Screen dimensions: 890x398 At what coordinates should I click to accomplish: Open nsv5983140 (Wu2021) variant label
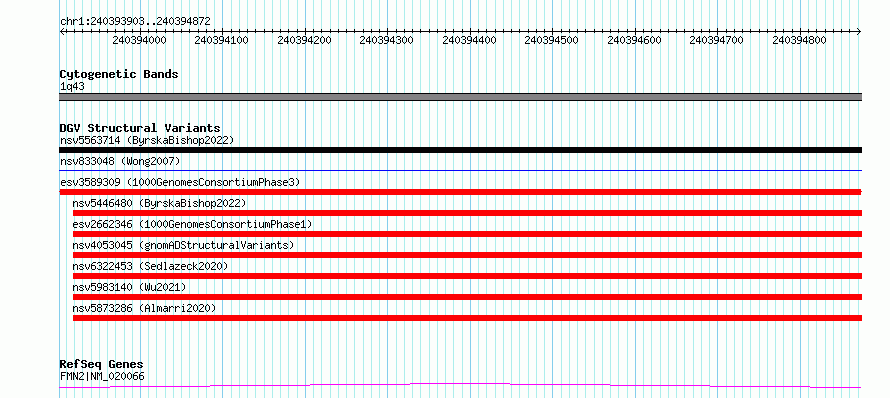[x=129, y=287]
